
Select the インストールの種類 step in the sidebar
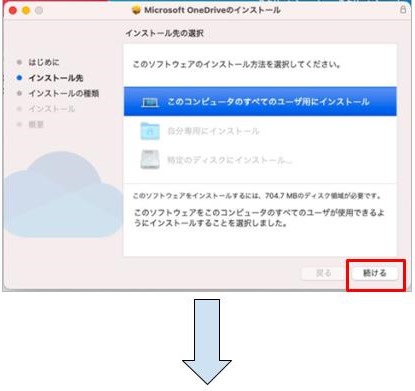(x=64, y=93)
